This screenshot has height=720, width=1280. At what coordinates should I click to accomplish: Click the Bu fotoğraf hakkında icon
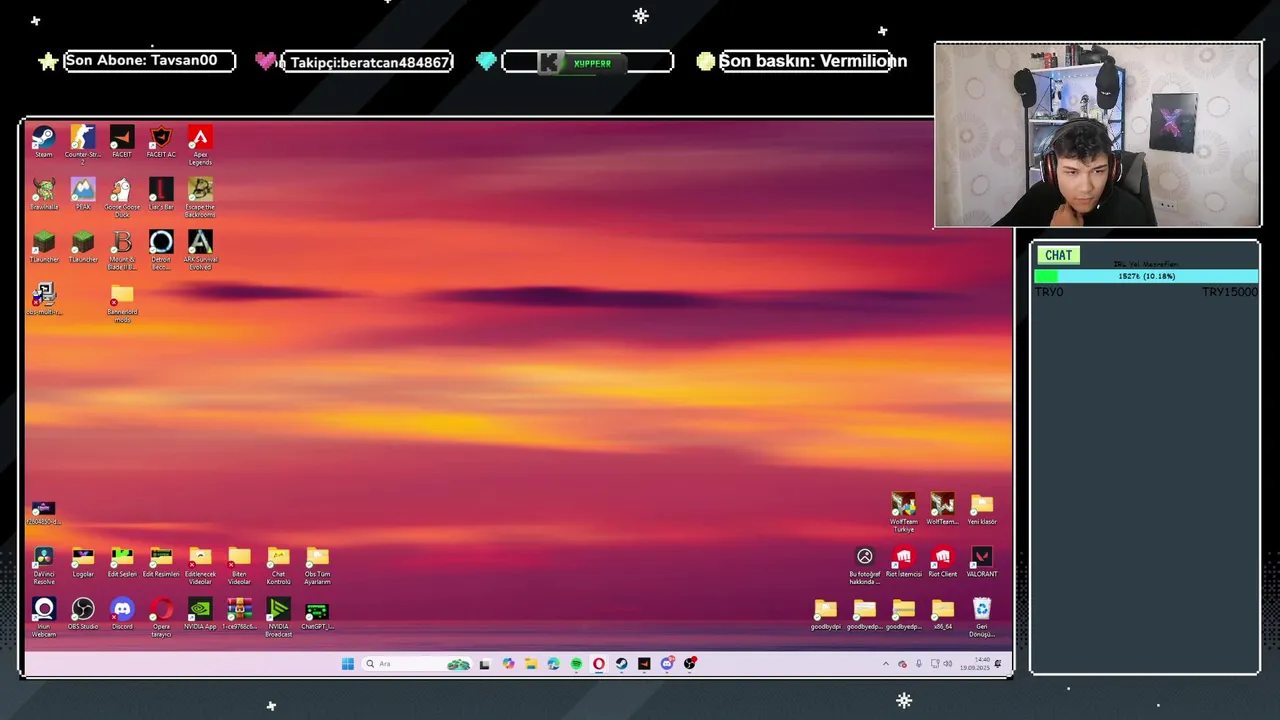pyautogui.click(x=865, y=564)
